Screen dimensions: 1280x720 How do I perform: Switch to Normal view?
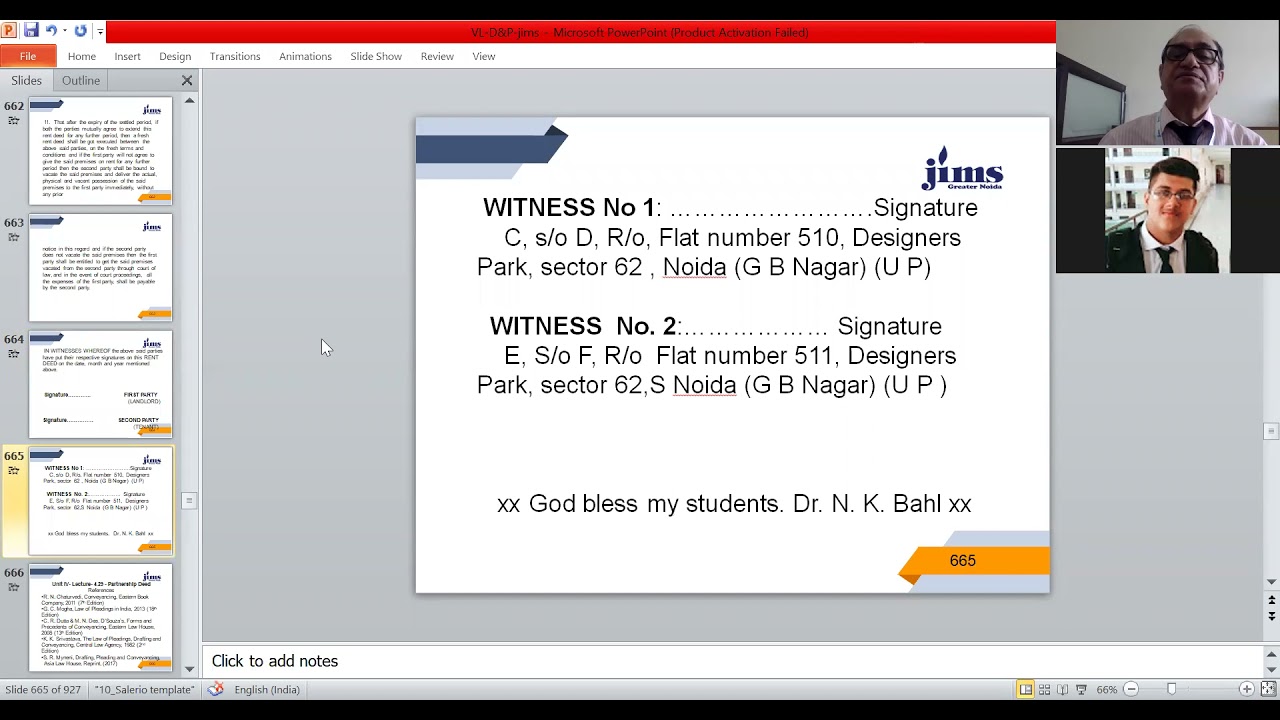pyautogui.click(x=1026, y=689)
